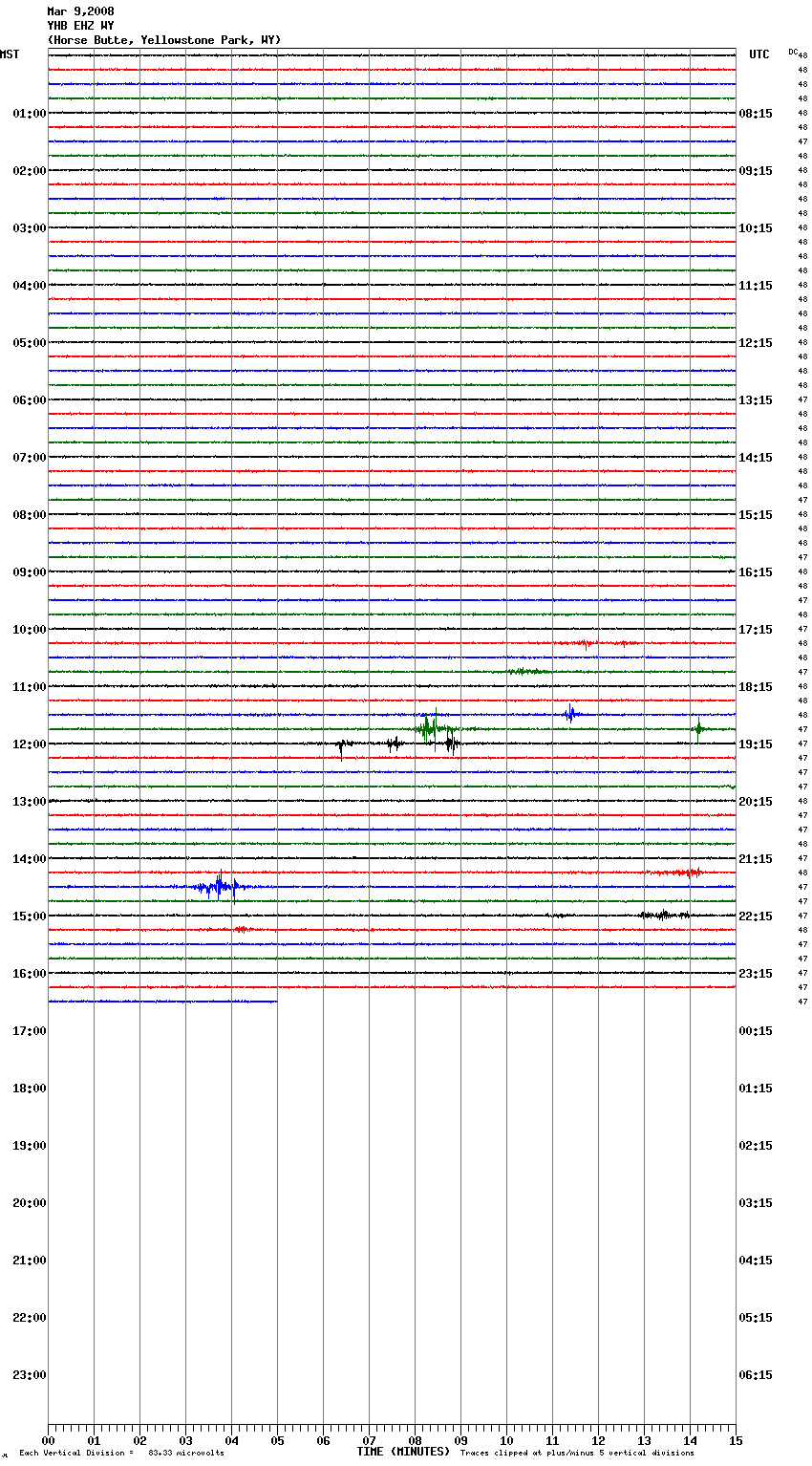Click the '06:15' UTC row label
This screenshot has width=812, height=1466.
(x=756, y=1375)
